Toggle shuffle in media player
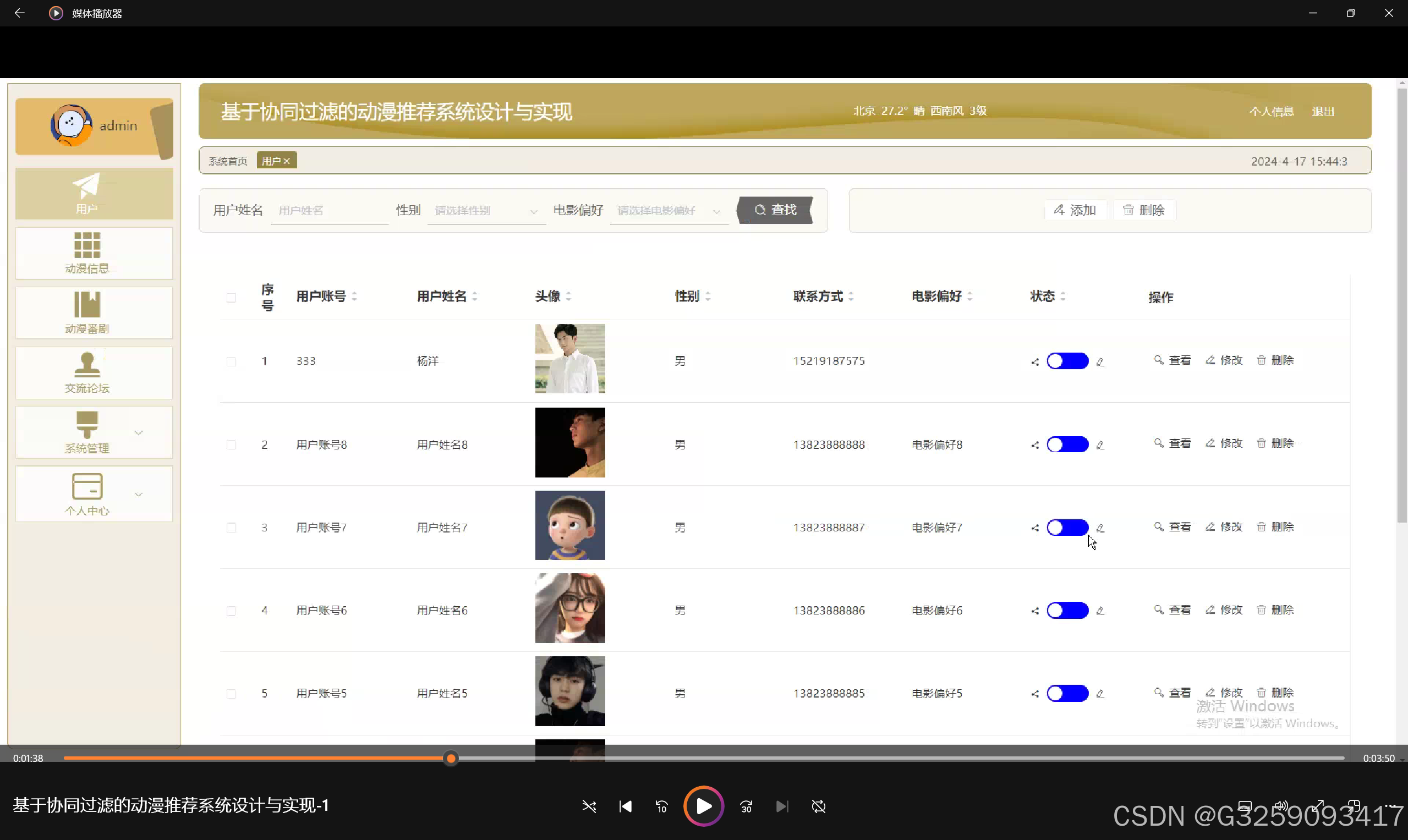 click(x=589, y=806)
